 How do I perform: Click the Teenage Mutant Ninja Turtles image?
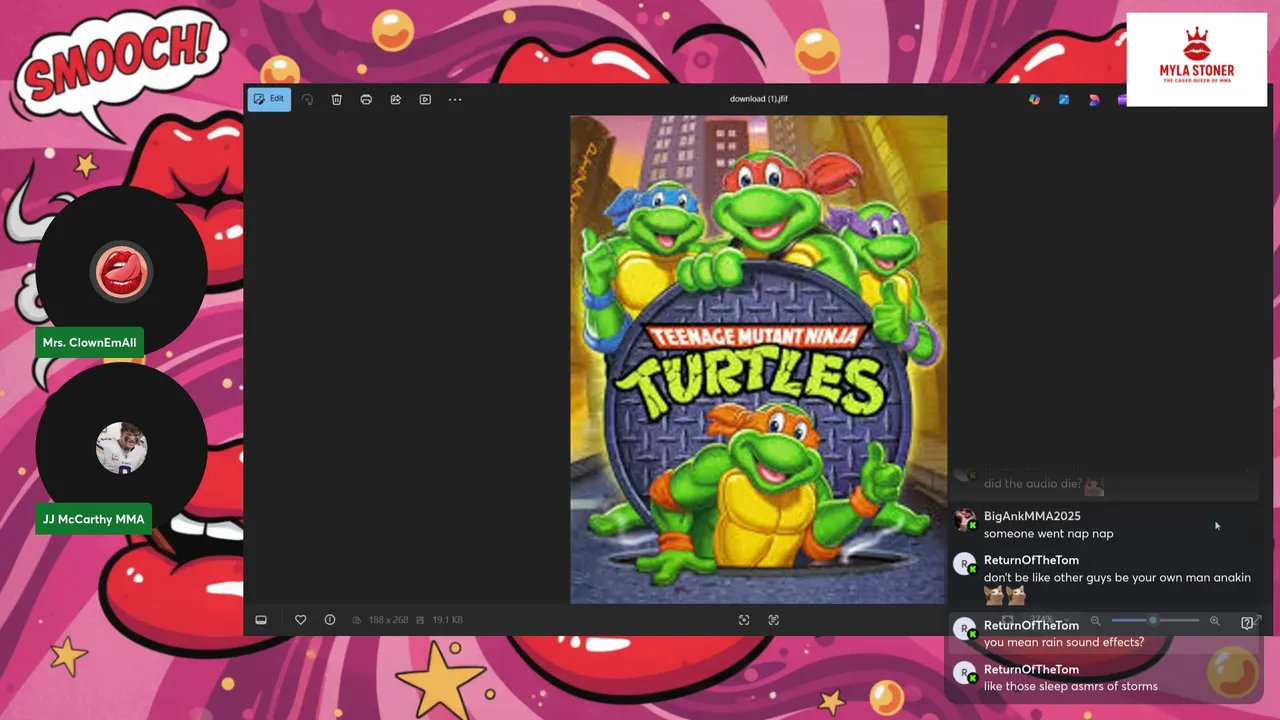(759, 360)
